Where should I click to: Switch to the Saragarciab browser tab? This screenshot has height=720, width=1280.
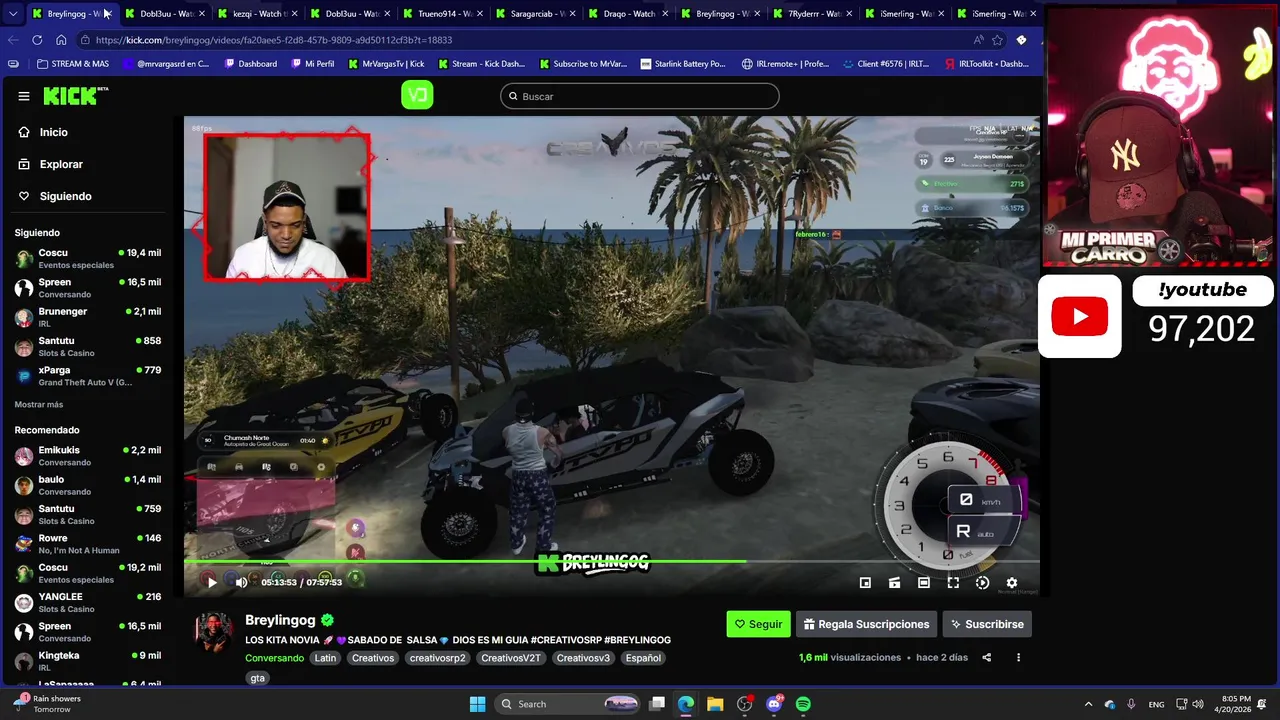click(536, 14)
